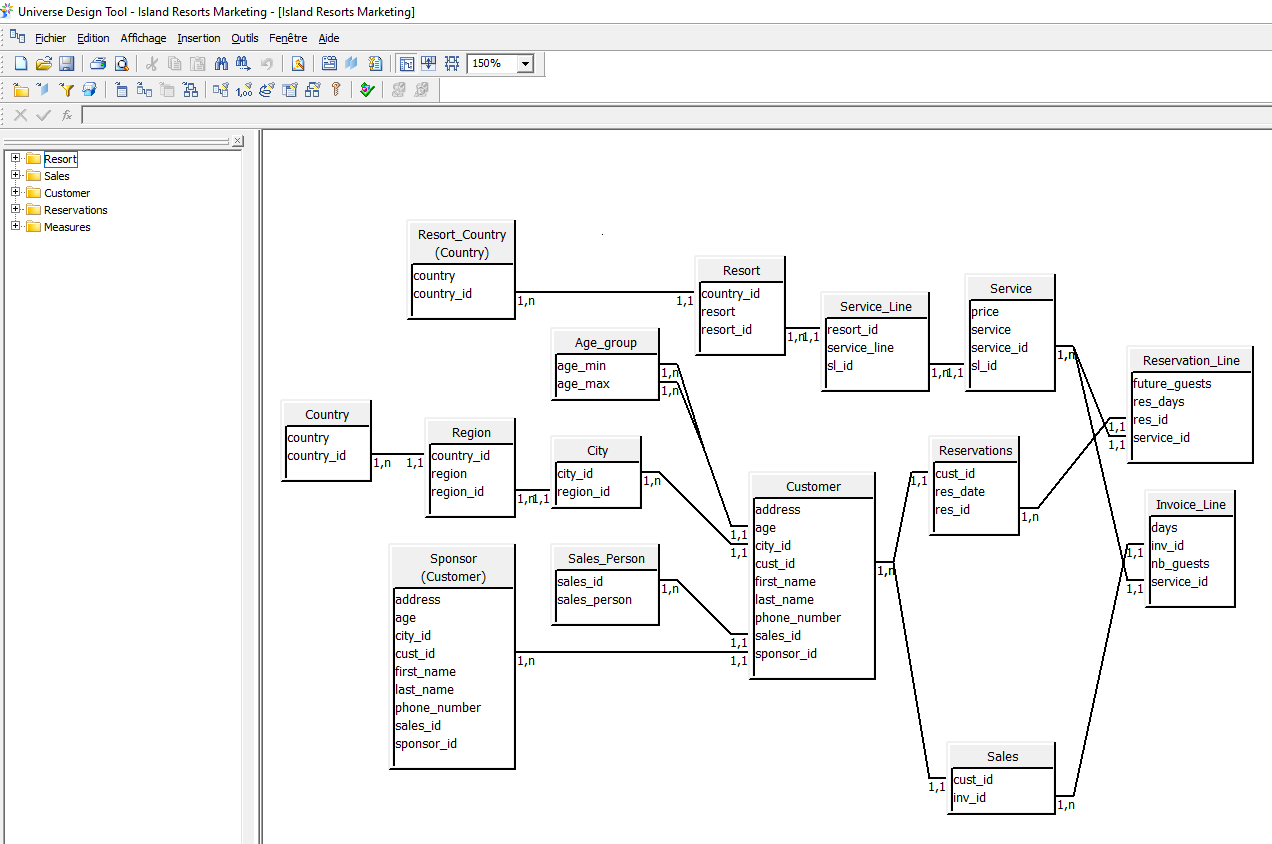Toggle the structure pane view button
The image size is (1272, 844).
407,64
